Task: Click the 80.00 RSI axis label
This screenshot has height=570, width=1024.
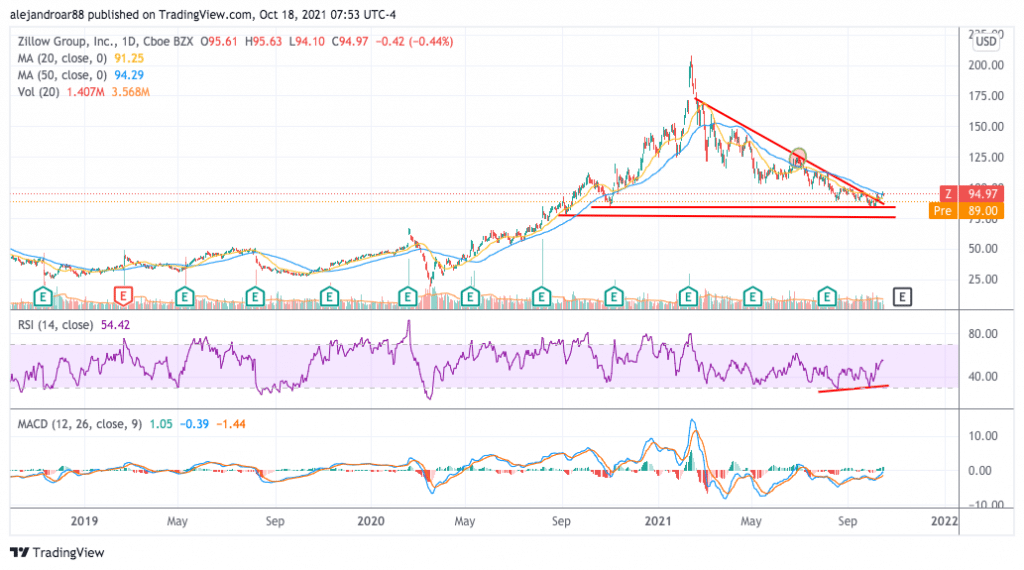Action: click(x=983, y=334)
